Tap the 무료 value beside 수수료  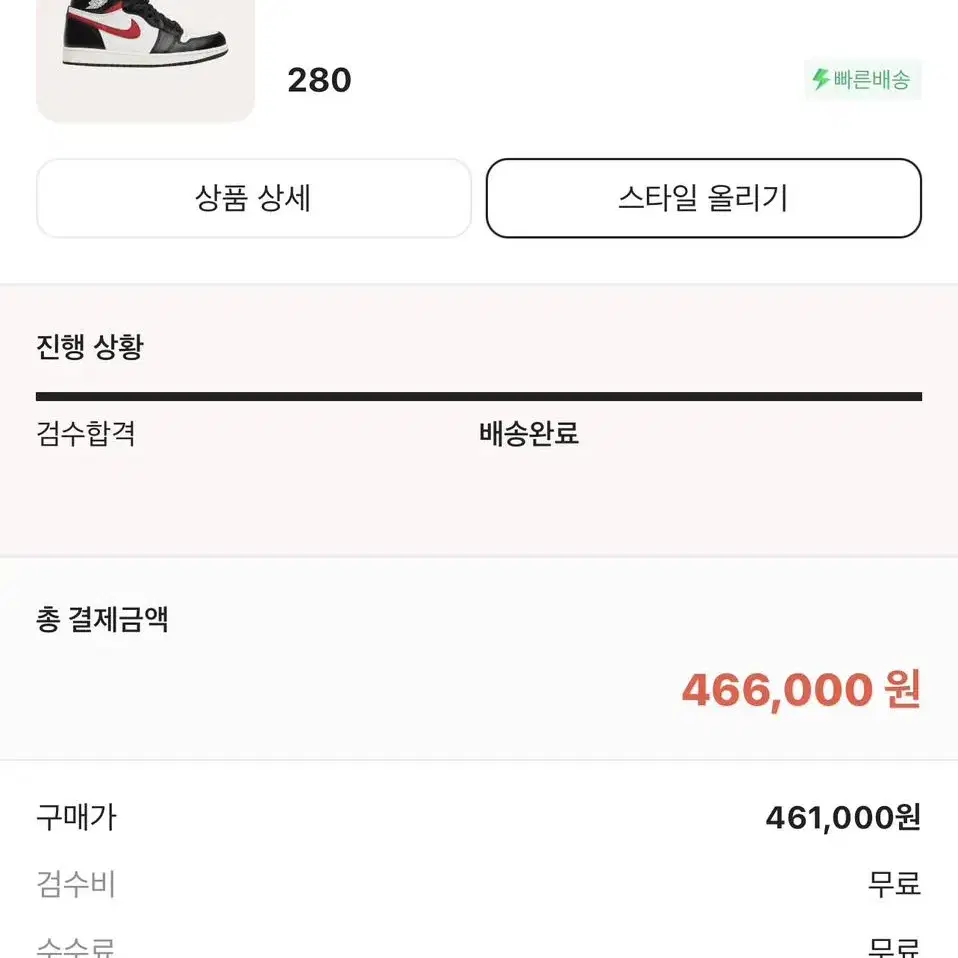(894, 948)
